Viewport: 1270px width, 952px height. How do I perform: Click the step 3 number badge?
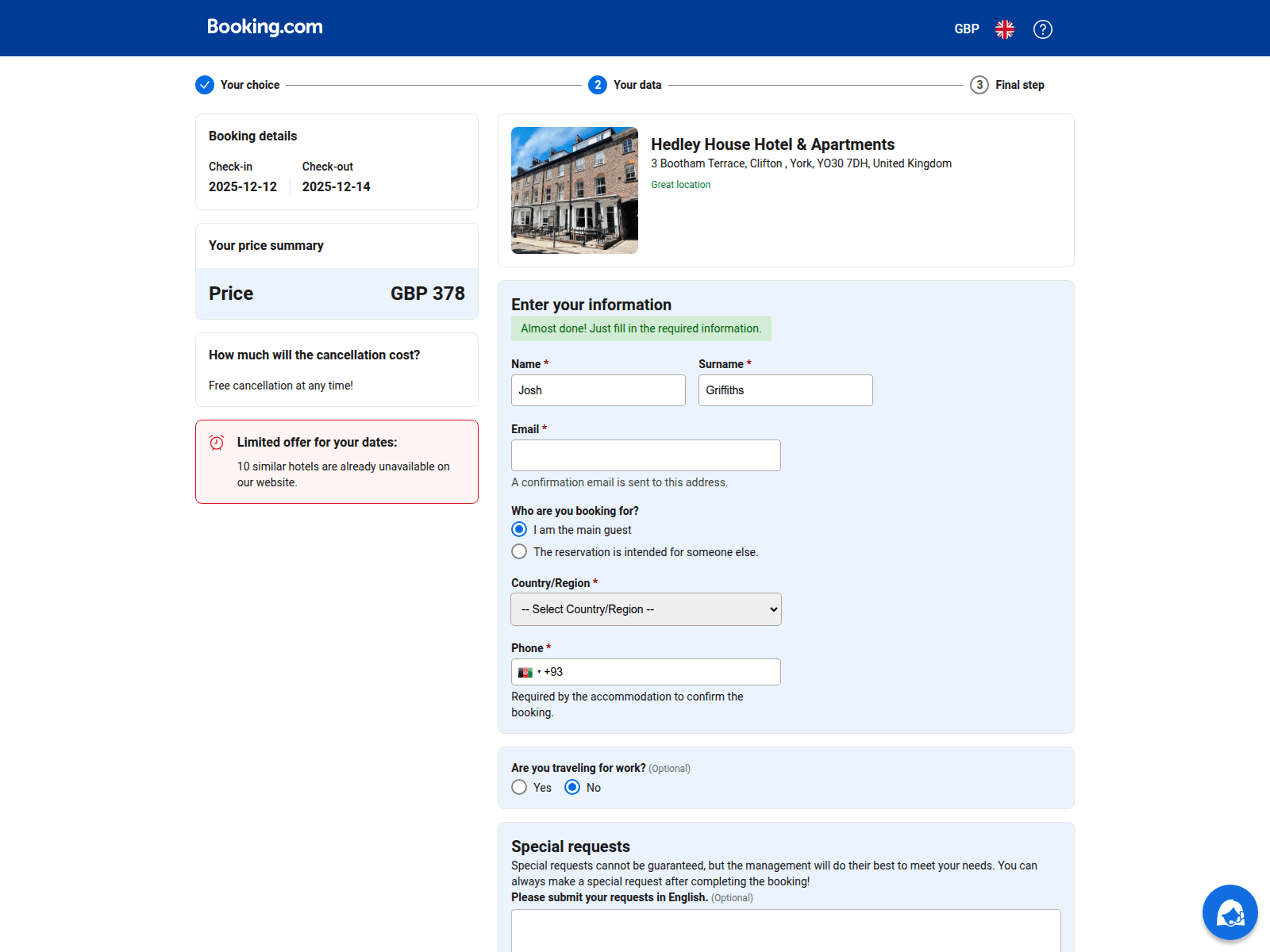click(x=979, y=85)
